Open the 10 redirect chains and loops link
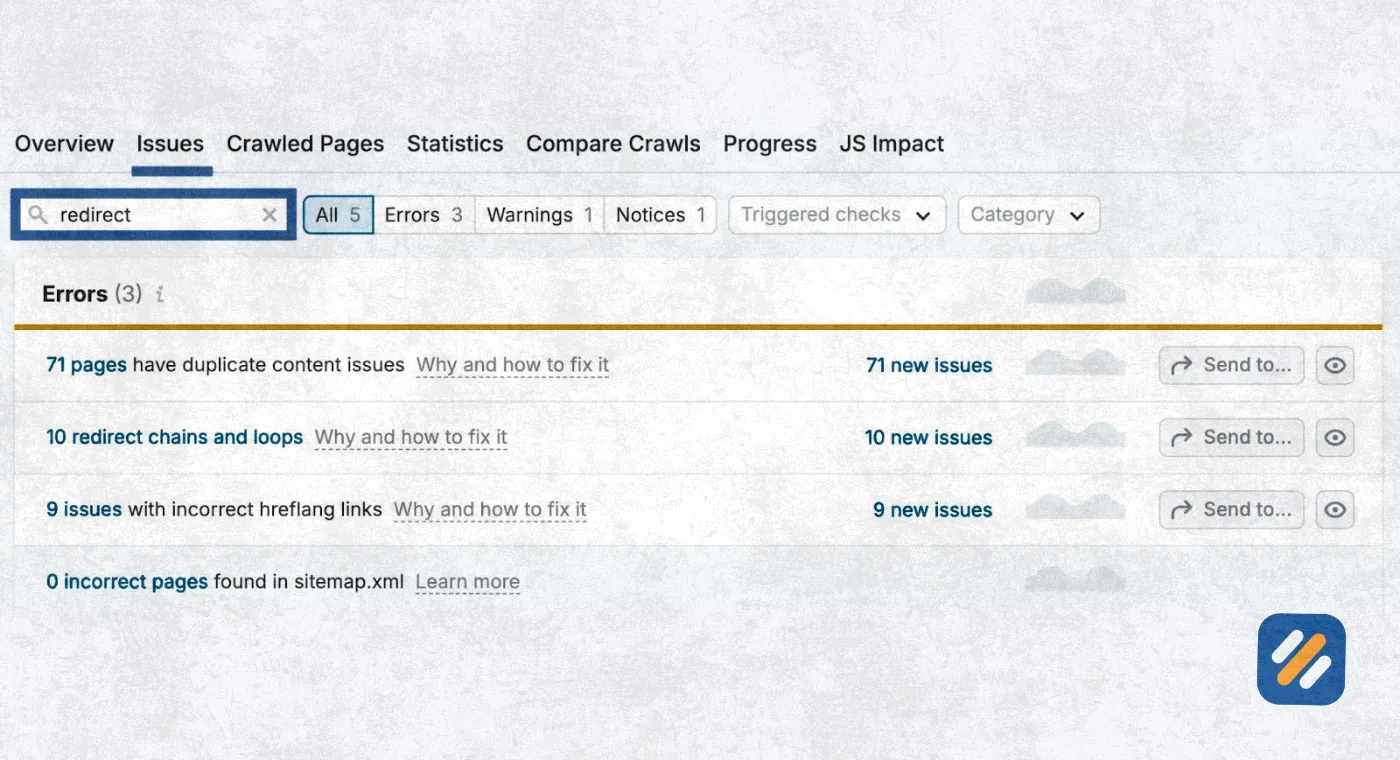This screenshot has width=1400, height=760. click(x=175, y=437)
